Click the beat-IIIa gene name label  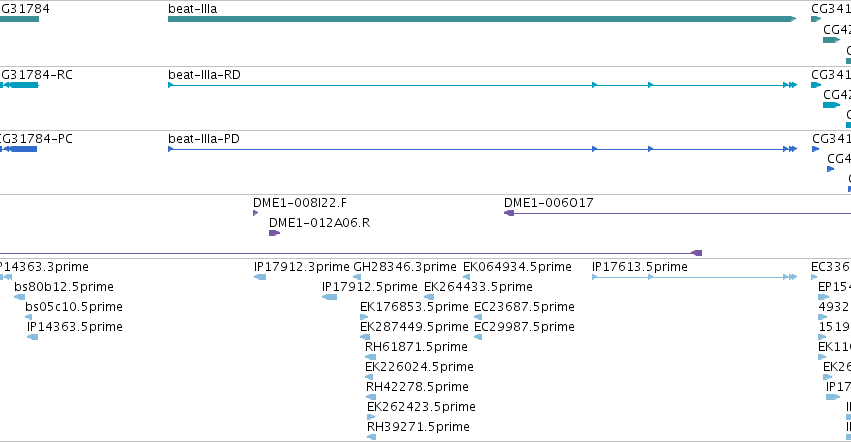point(193,9)
